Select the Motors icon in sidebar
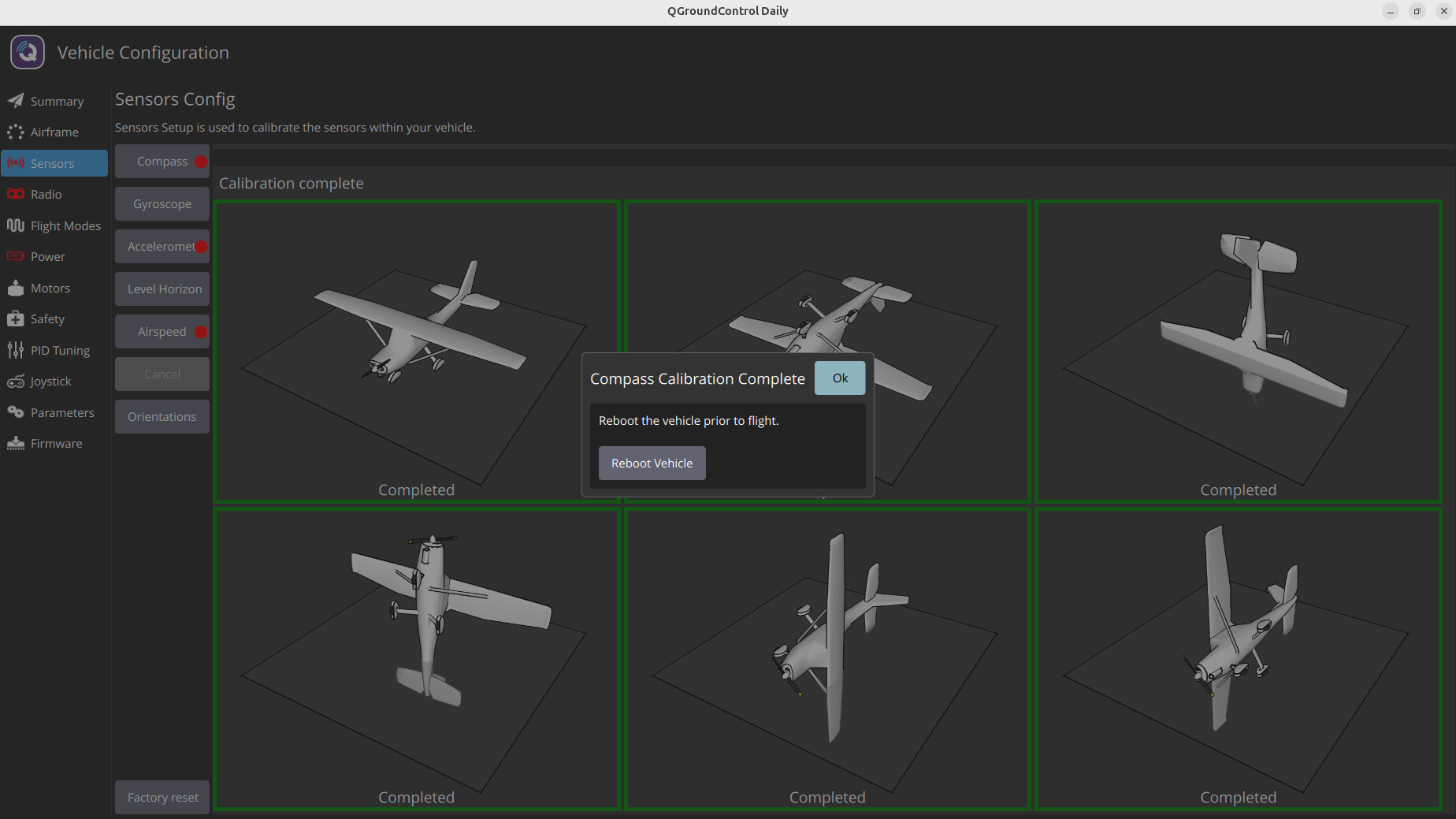The image size is (1456, 819). pyautogui.click(x=16, y=288)
